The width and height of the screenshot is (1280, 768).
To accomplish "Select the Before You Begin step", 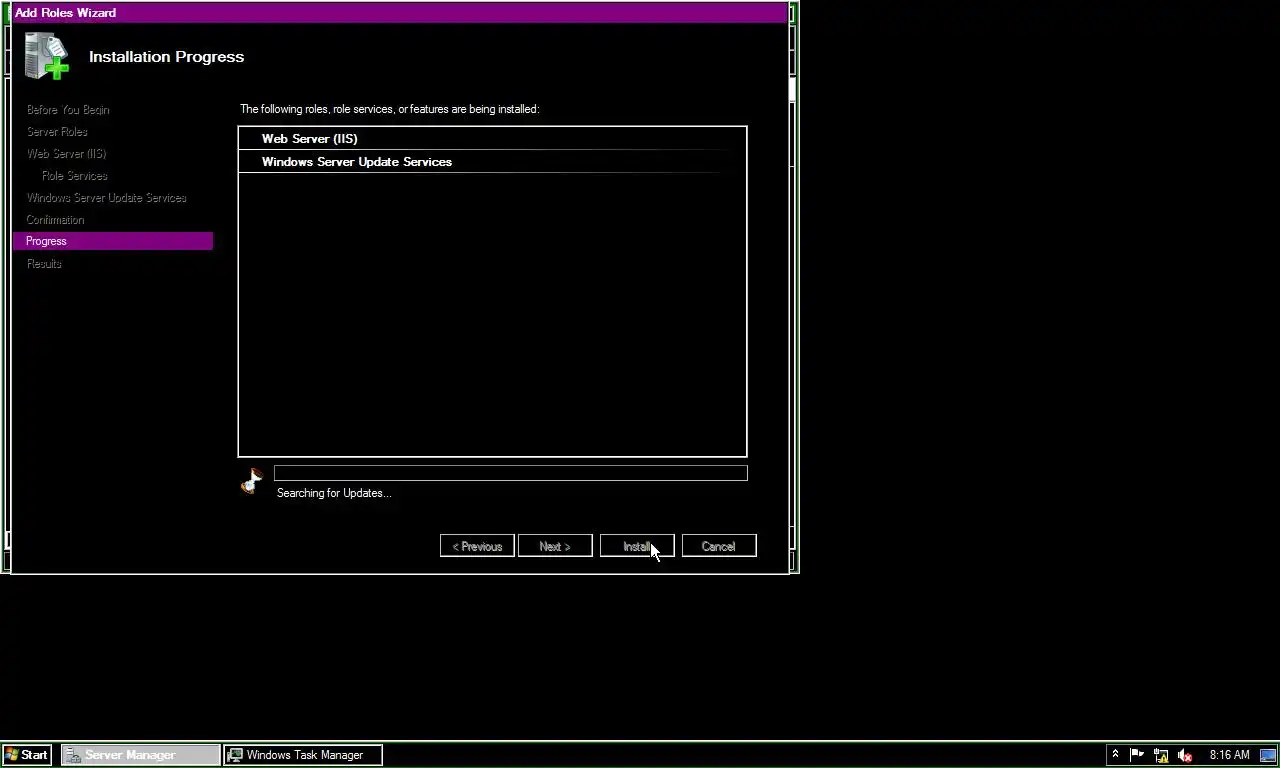I will pyautogui.click(x=68, y=110).
